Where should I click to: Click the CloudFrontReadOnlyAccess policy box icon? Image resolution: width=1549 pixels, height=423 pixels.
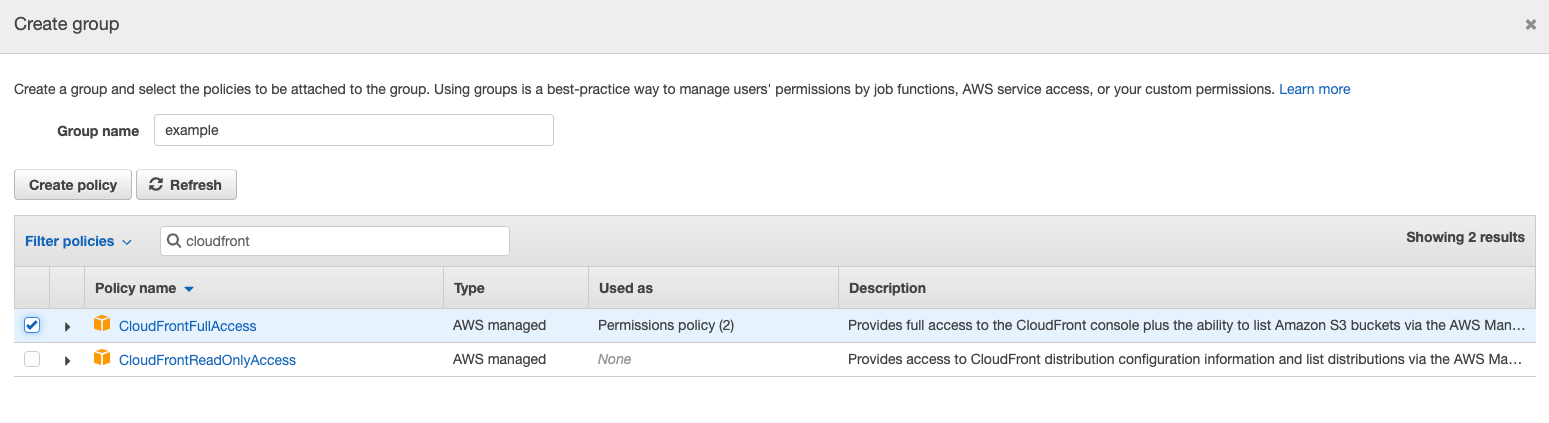coord(101,358)
